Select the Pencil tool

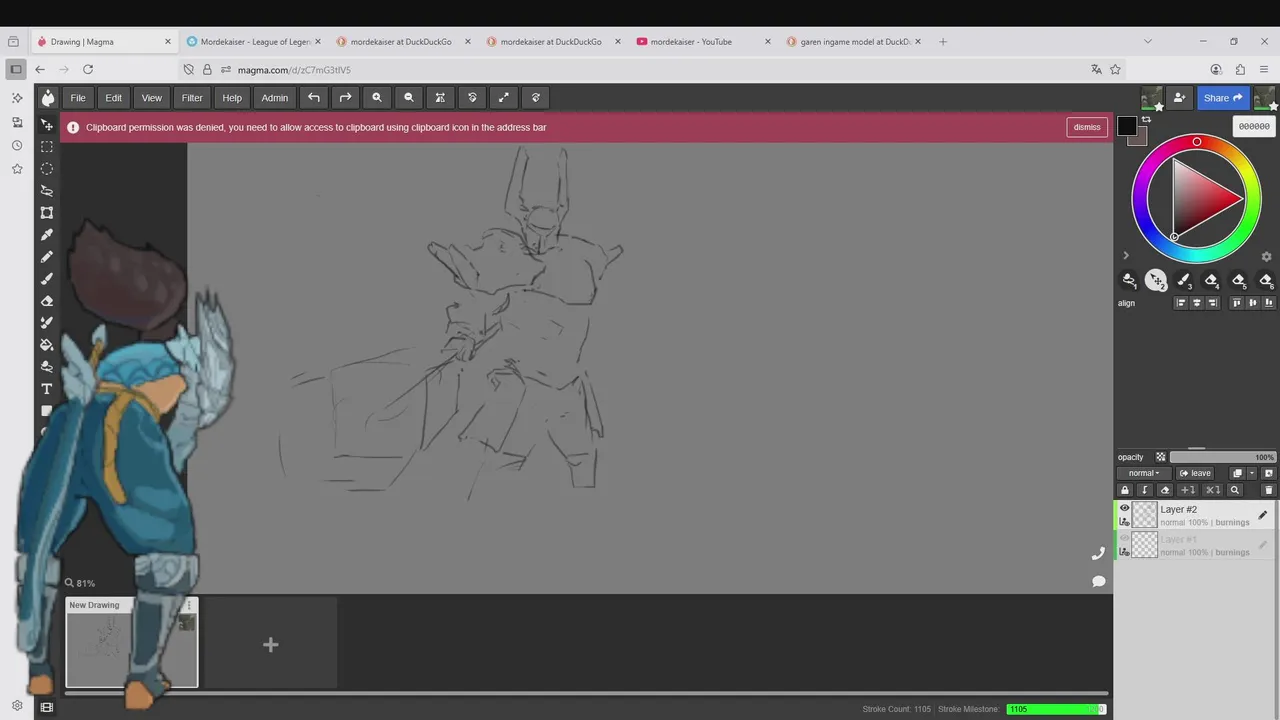pyautogui.click(x=46, y=256)
